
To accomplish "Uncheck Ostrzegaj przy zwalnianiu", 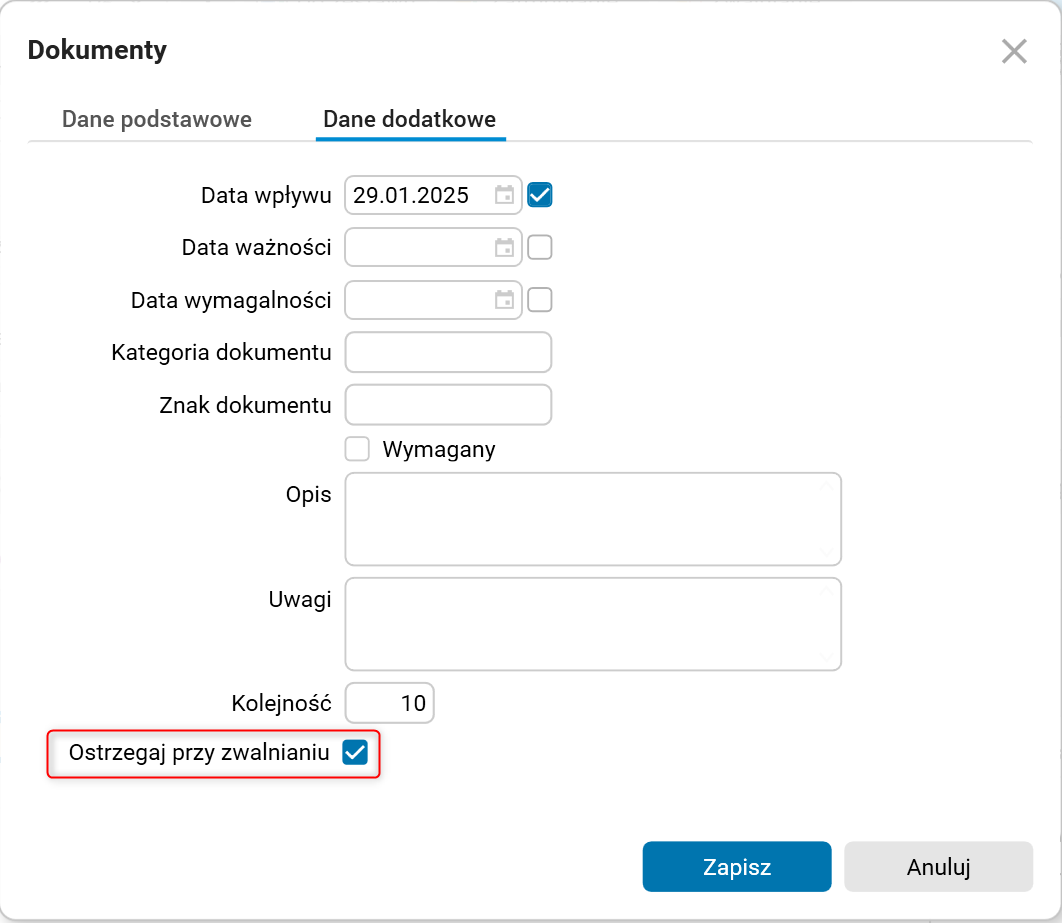I will 355,753.
